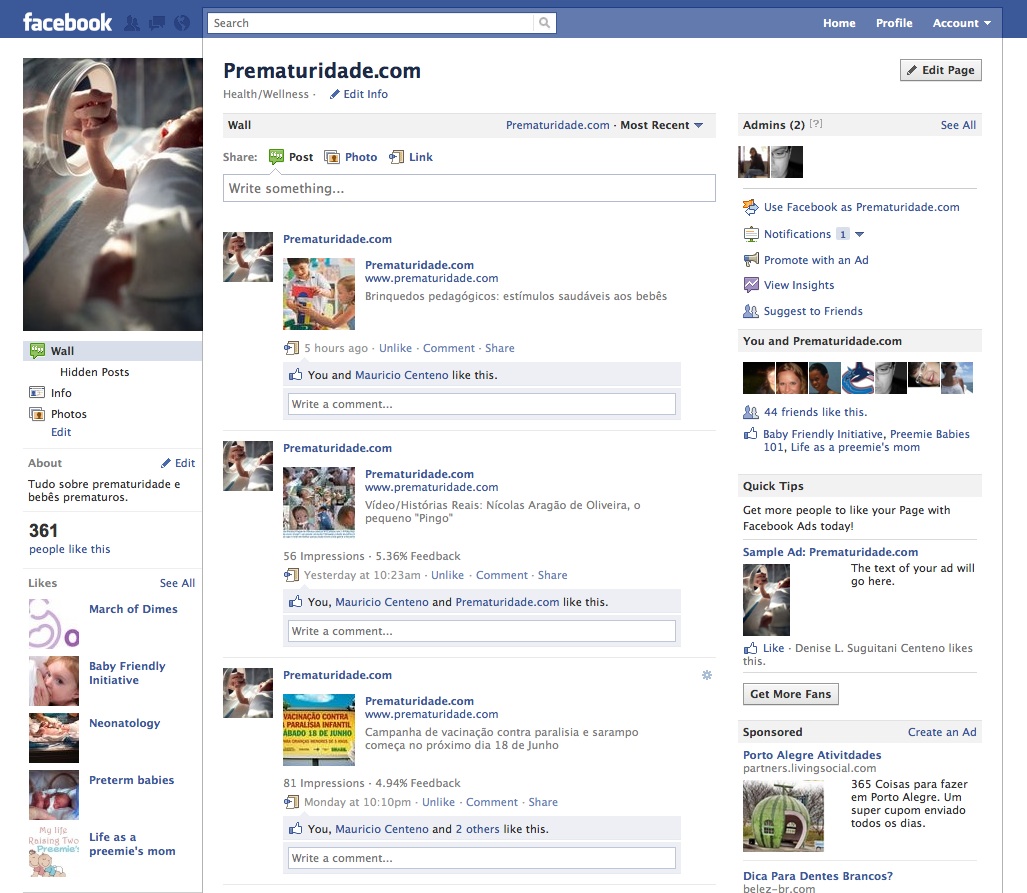Select the Post share icon
The width and height of the screenshot is (1027, 893).
coord(276,157)
